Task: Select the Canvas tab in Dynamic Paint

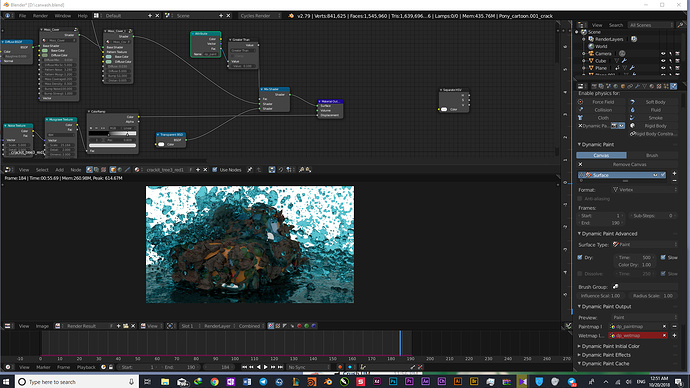Action: tap(601, 155)
